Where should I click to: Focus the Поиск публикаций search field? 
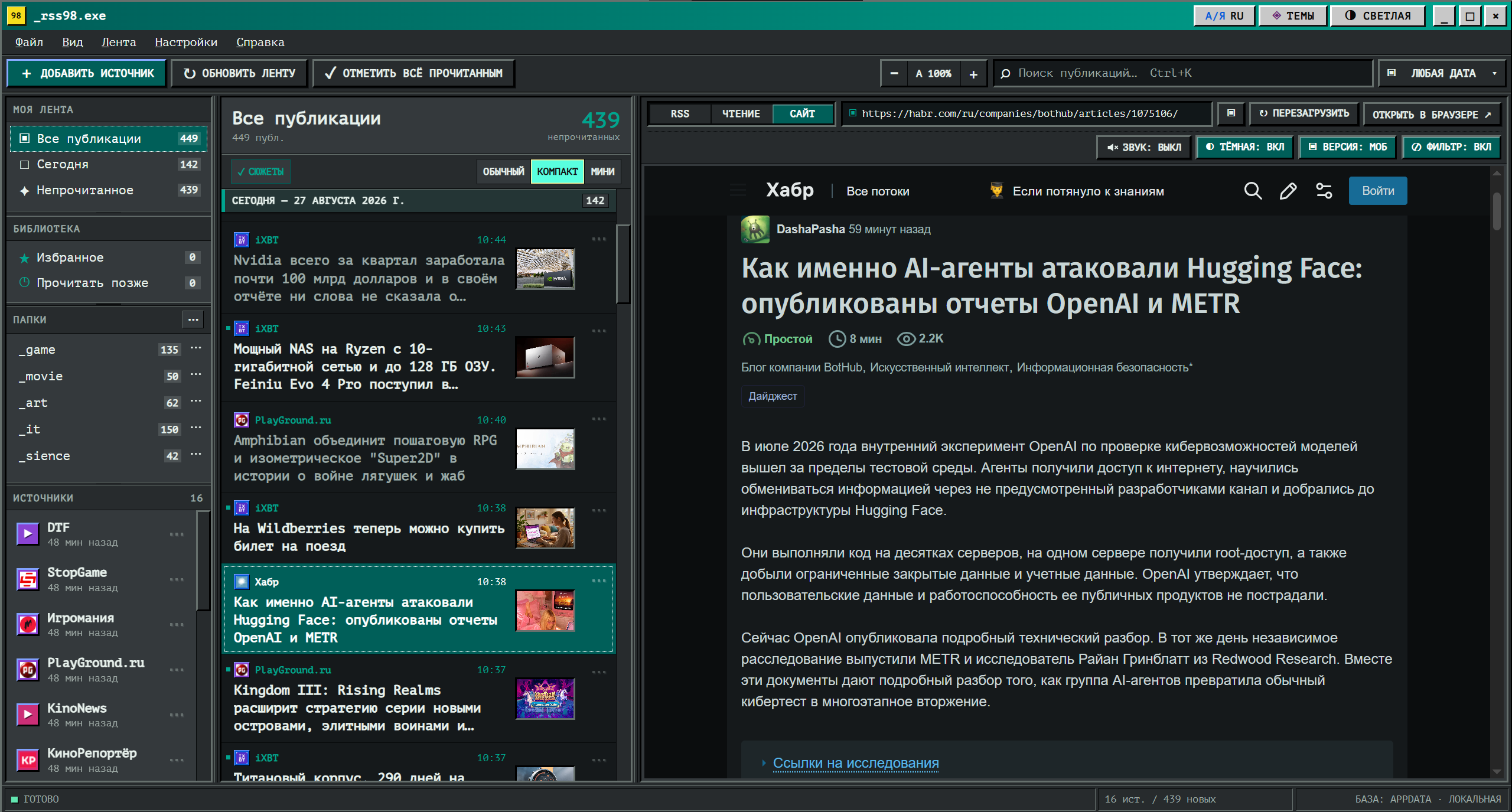[1182, 73]
